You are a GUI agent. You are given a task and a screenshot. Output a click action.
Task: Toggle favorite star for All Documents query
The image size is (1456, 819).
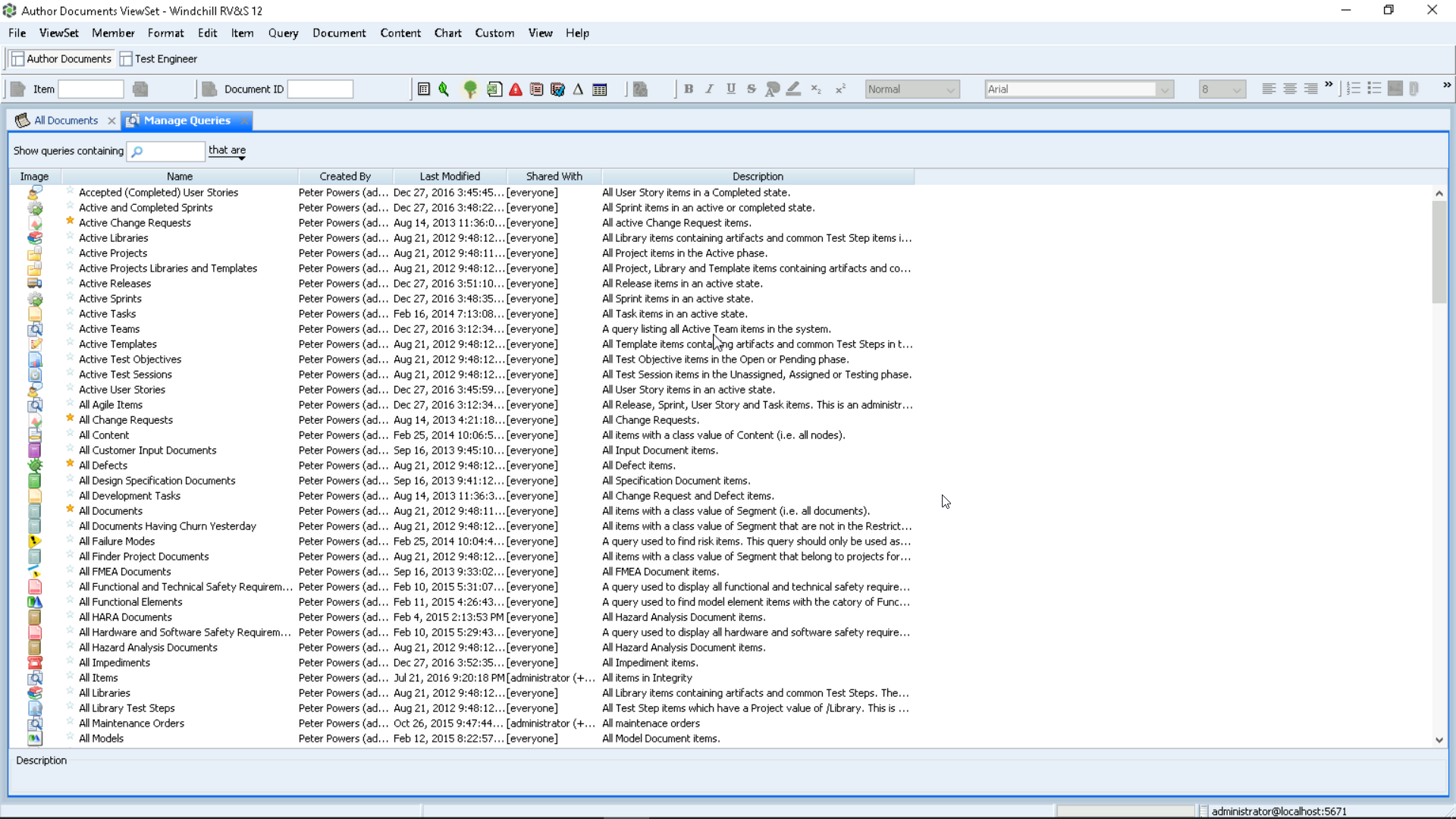click(70, 510)
